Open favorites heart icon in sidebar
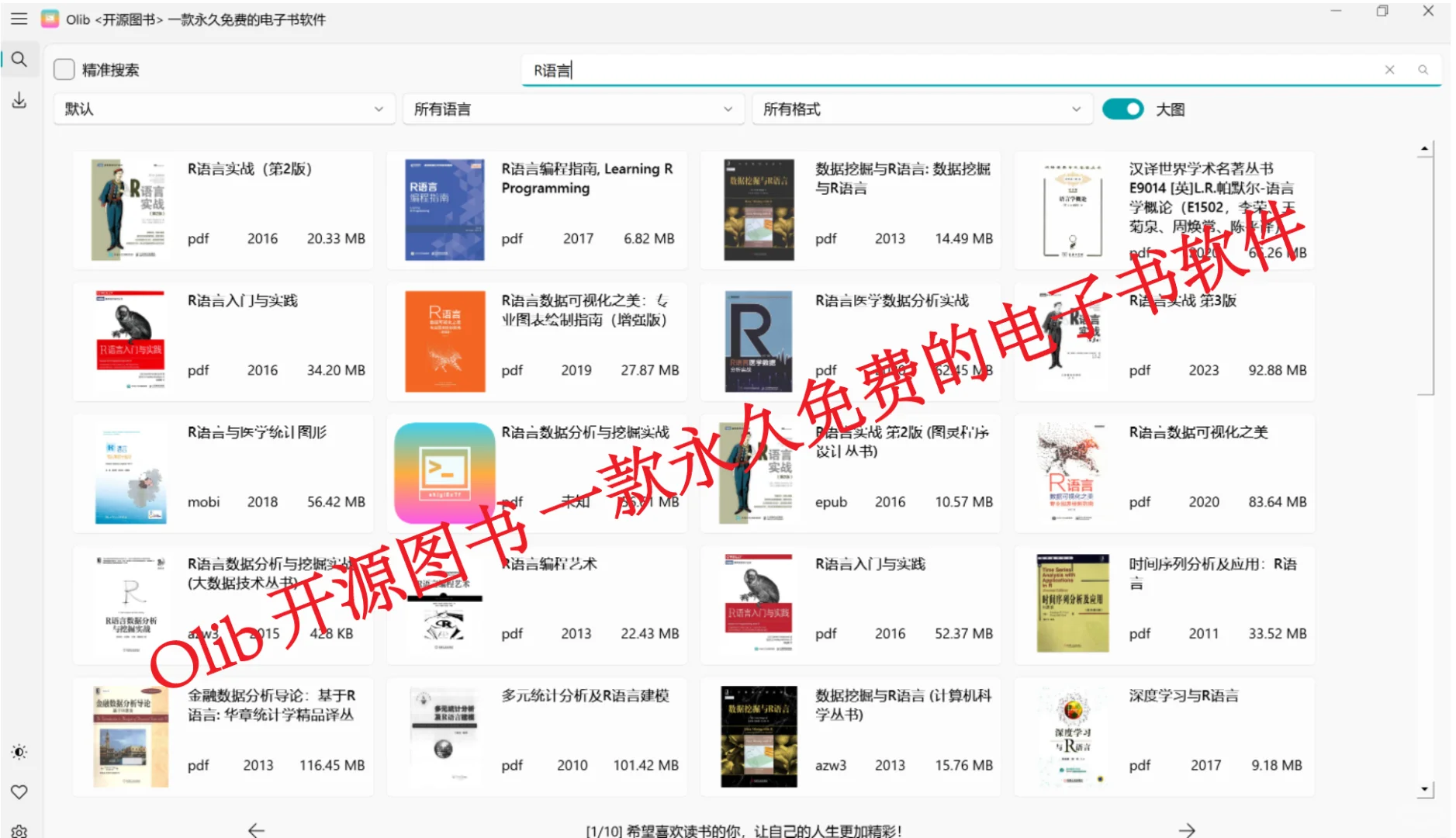The image size is (1456, 838). [19, 792]
